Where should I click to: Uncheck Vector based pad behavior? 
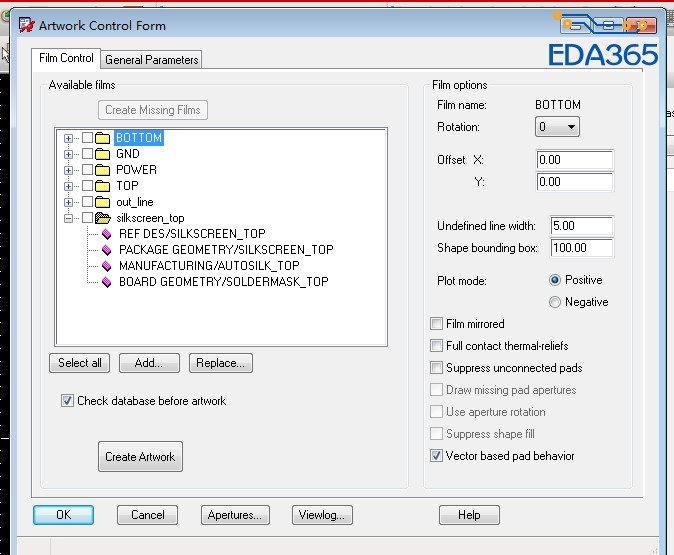click(x=436, y=456)
